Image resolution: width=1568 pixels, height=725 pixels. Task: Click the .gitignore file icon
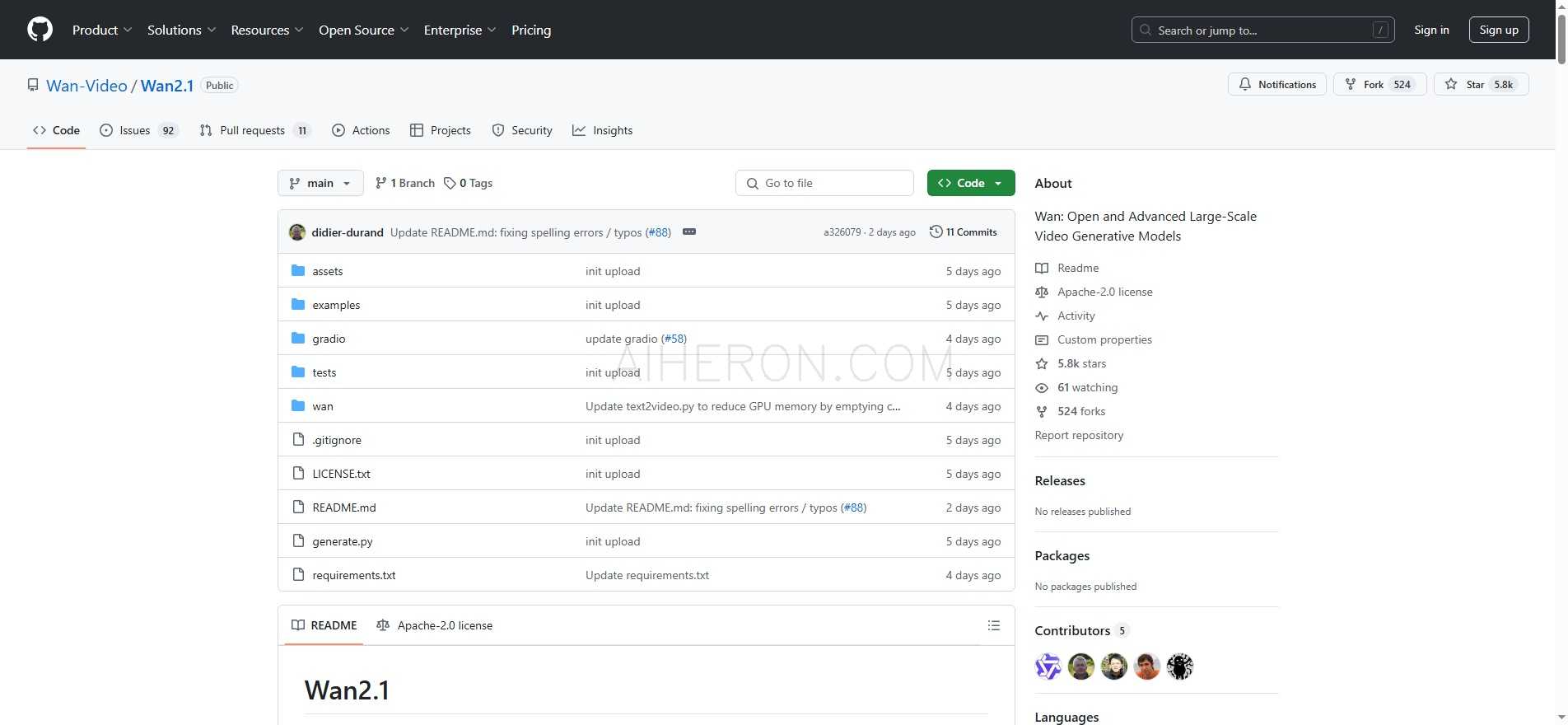click(x=298, y=439)
